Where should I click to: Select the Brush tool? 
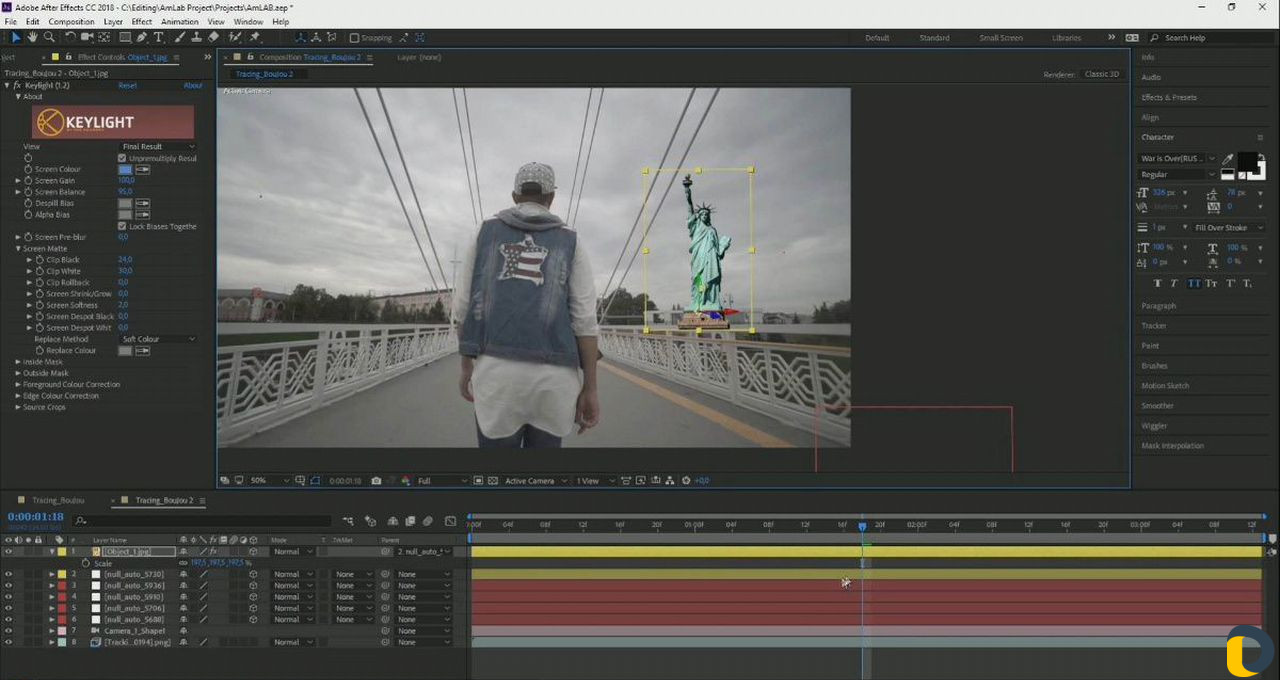tap(180, 37)
